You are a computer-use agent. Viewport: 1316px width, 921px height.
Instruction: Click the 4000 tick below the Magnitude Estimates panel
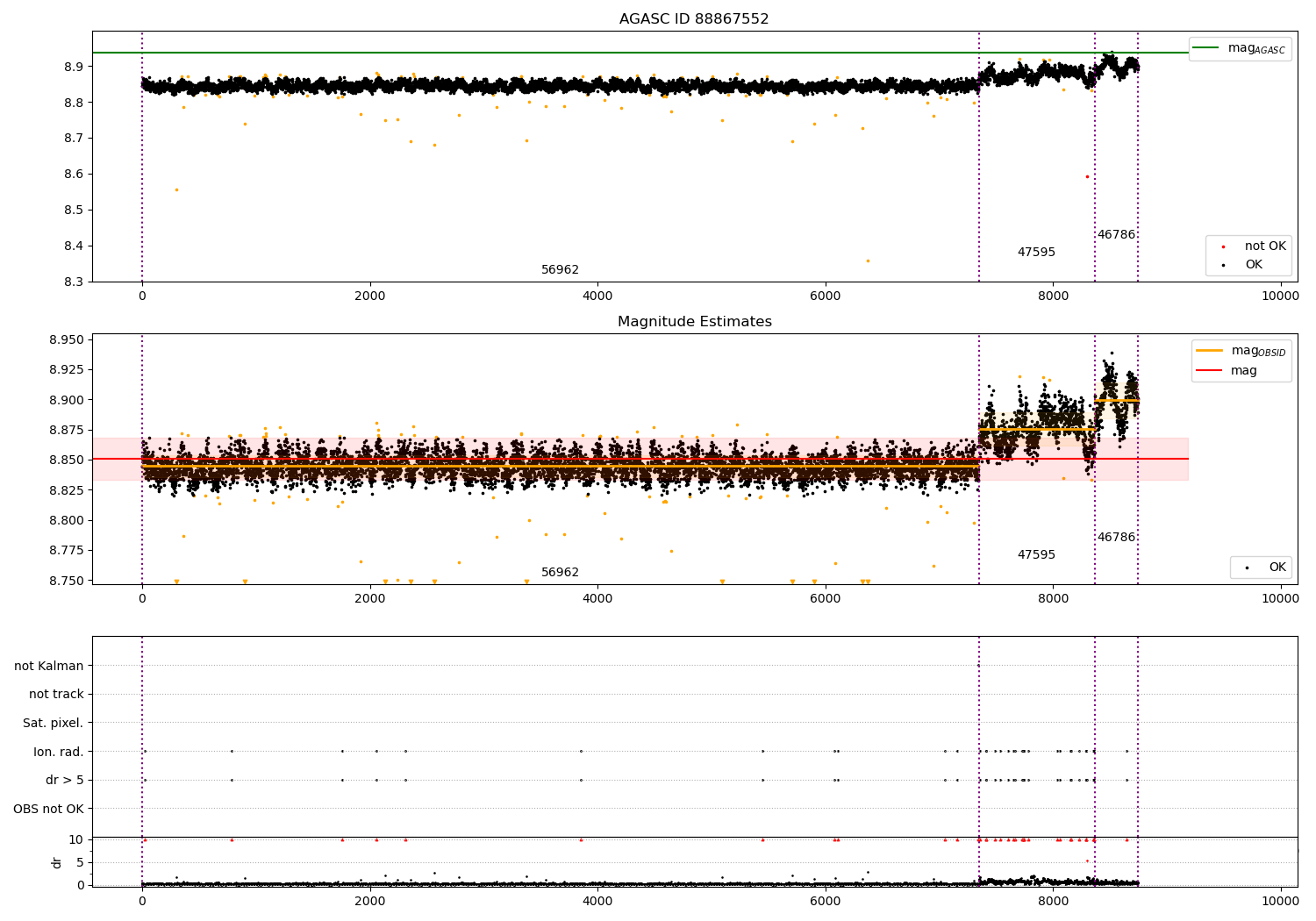tap(597, 599)
